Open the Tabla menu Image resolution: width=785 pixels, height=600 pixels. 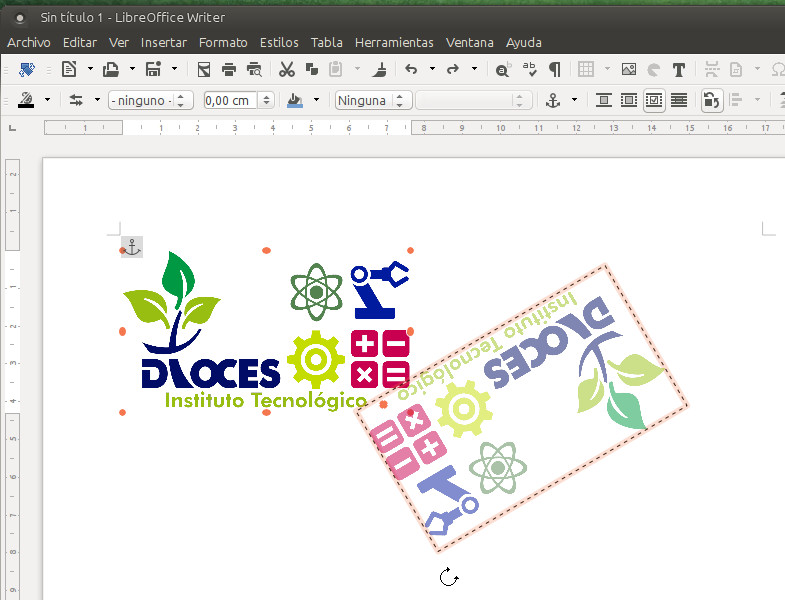(x=326, y=43)
